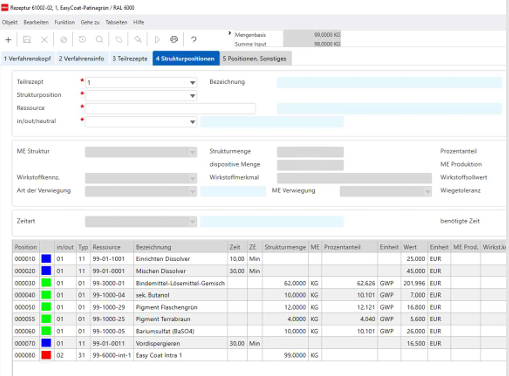
Task: Click the printer icon
Action: click(174, 40)
